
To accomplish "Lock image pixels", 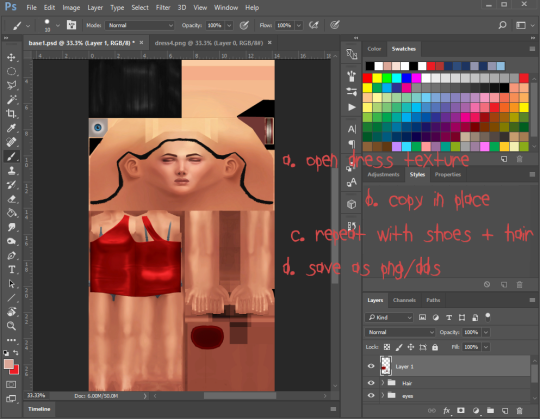I will click(399, 347).
